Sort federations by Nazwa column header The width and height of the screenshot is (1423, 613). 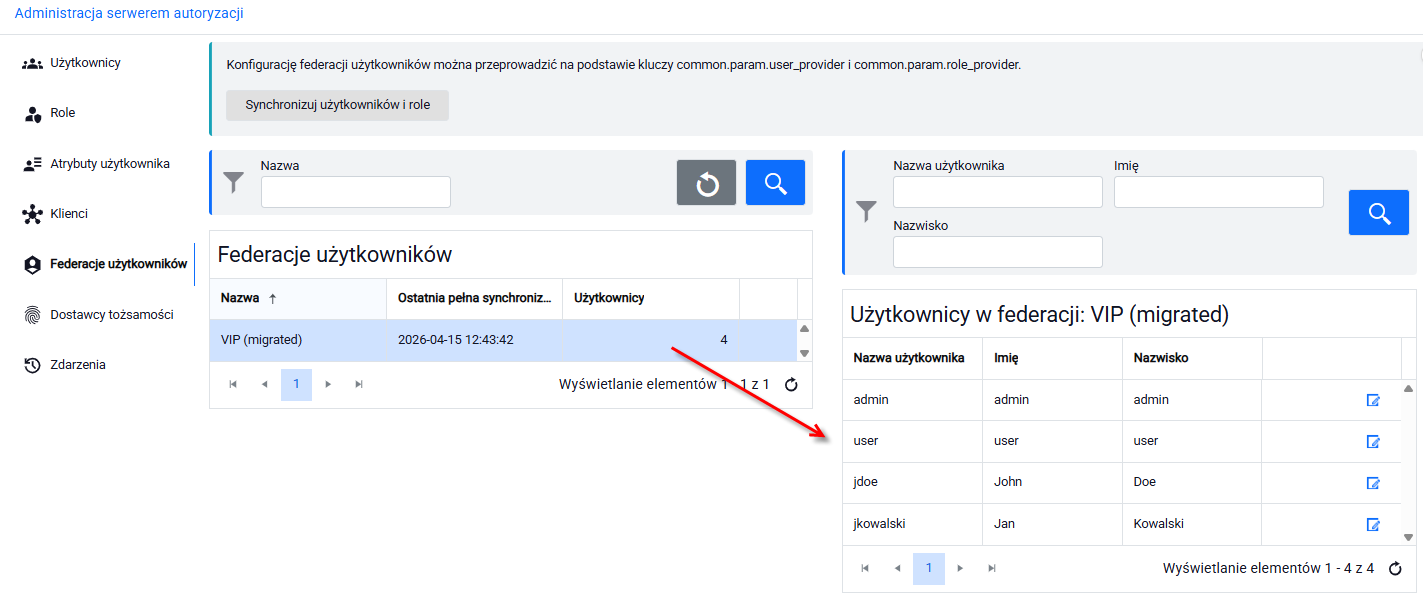(298, 298)
